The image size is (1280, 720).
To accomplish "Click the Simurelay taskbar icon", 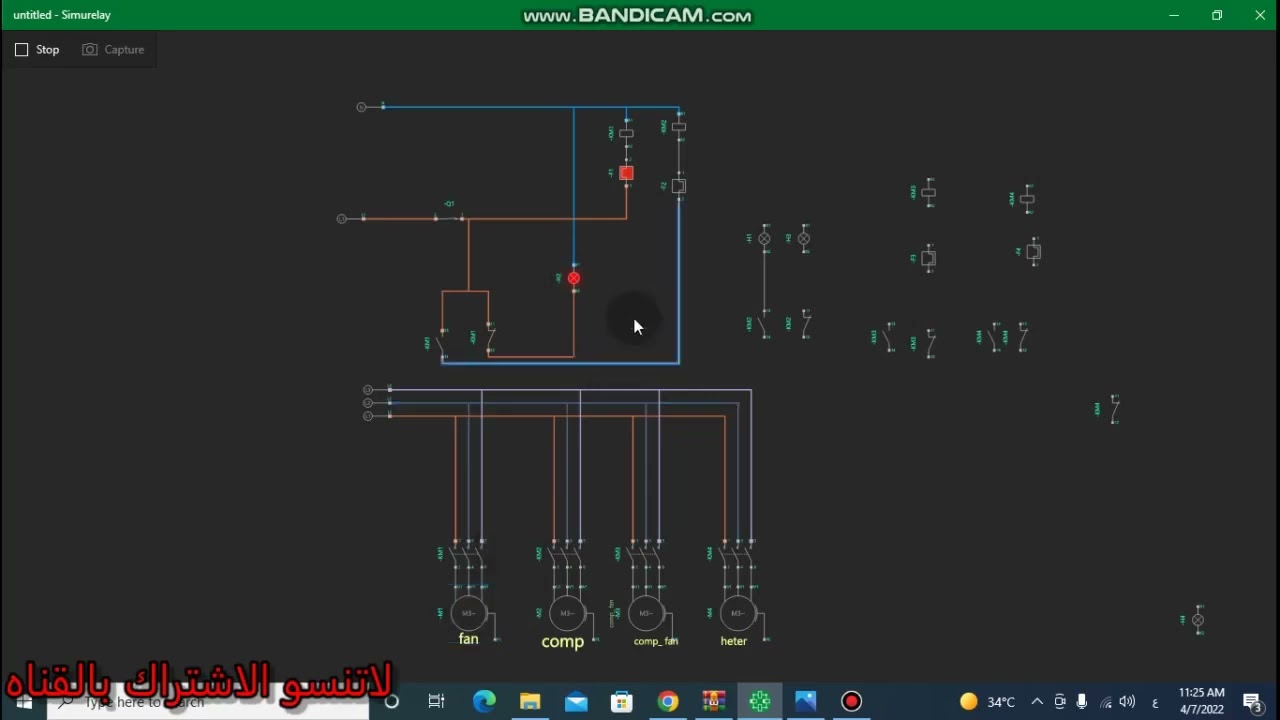I will click(x=760, y=701).
